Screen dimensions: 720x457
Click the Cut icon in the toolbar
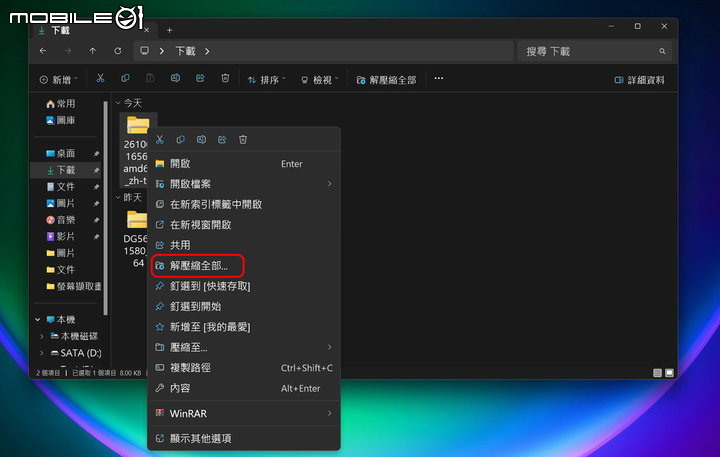(100, 79)
